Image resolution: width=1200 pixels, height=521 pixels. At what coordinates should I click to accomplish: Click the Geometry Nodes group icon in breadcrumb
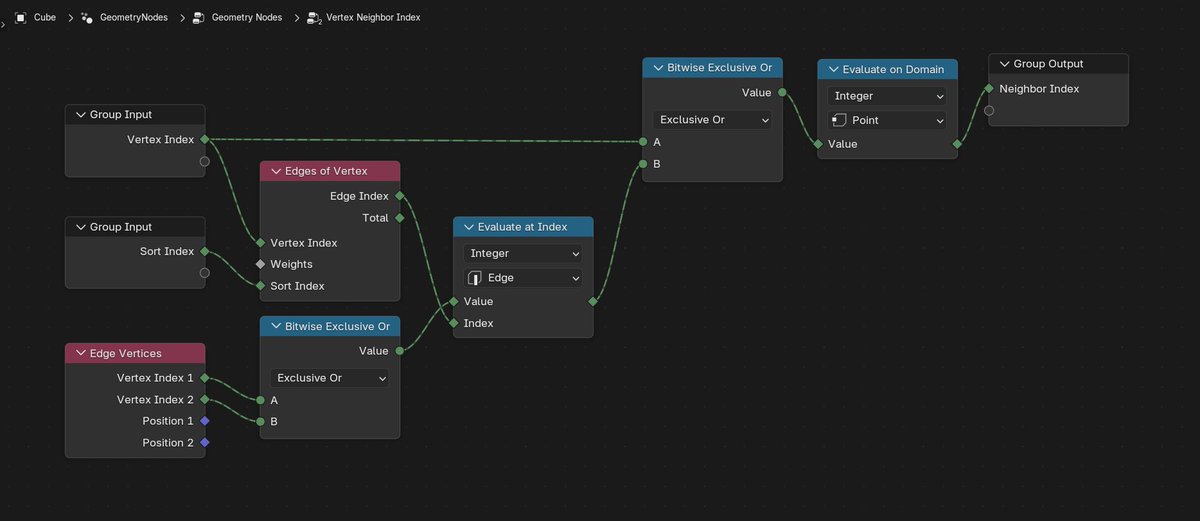click(x=199, y=17)
